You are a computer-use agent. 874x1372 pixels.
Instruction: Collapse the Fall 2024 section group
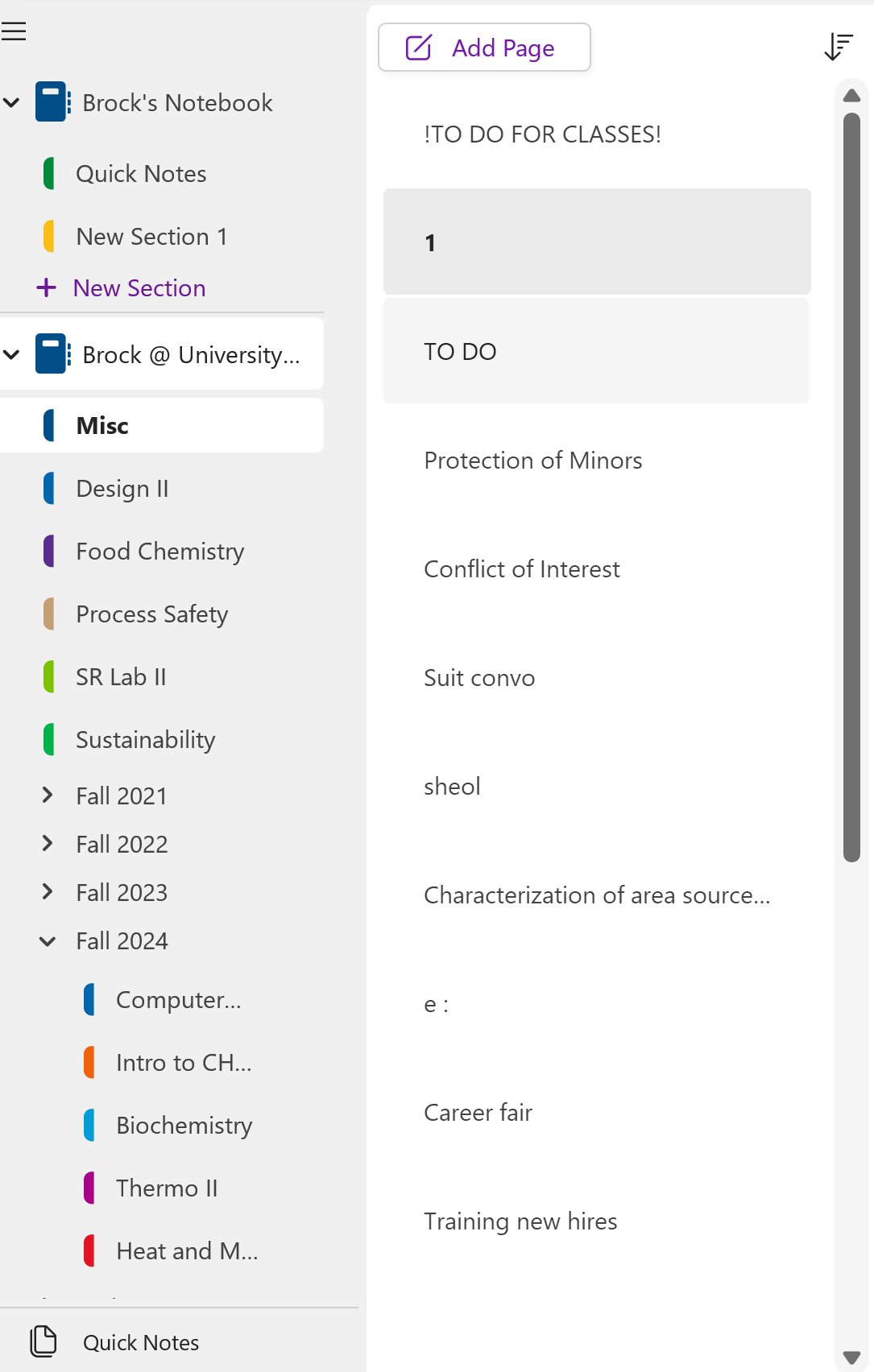point(48,940)
